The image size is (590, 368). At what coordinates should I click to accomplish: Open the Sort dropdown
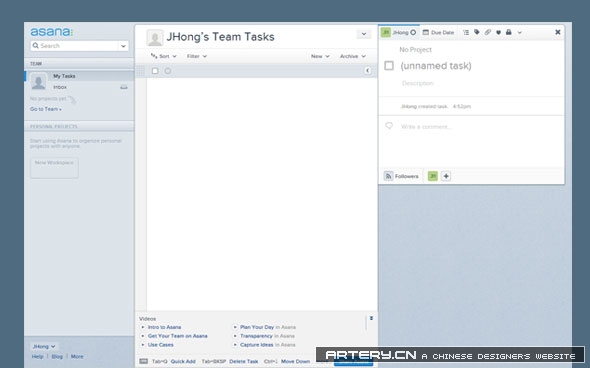163,56
